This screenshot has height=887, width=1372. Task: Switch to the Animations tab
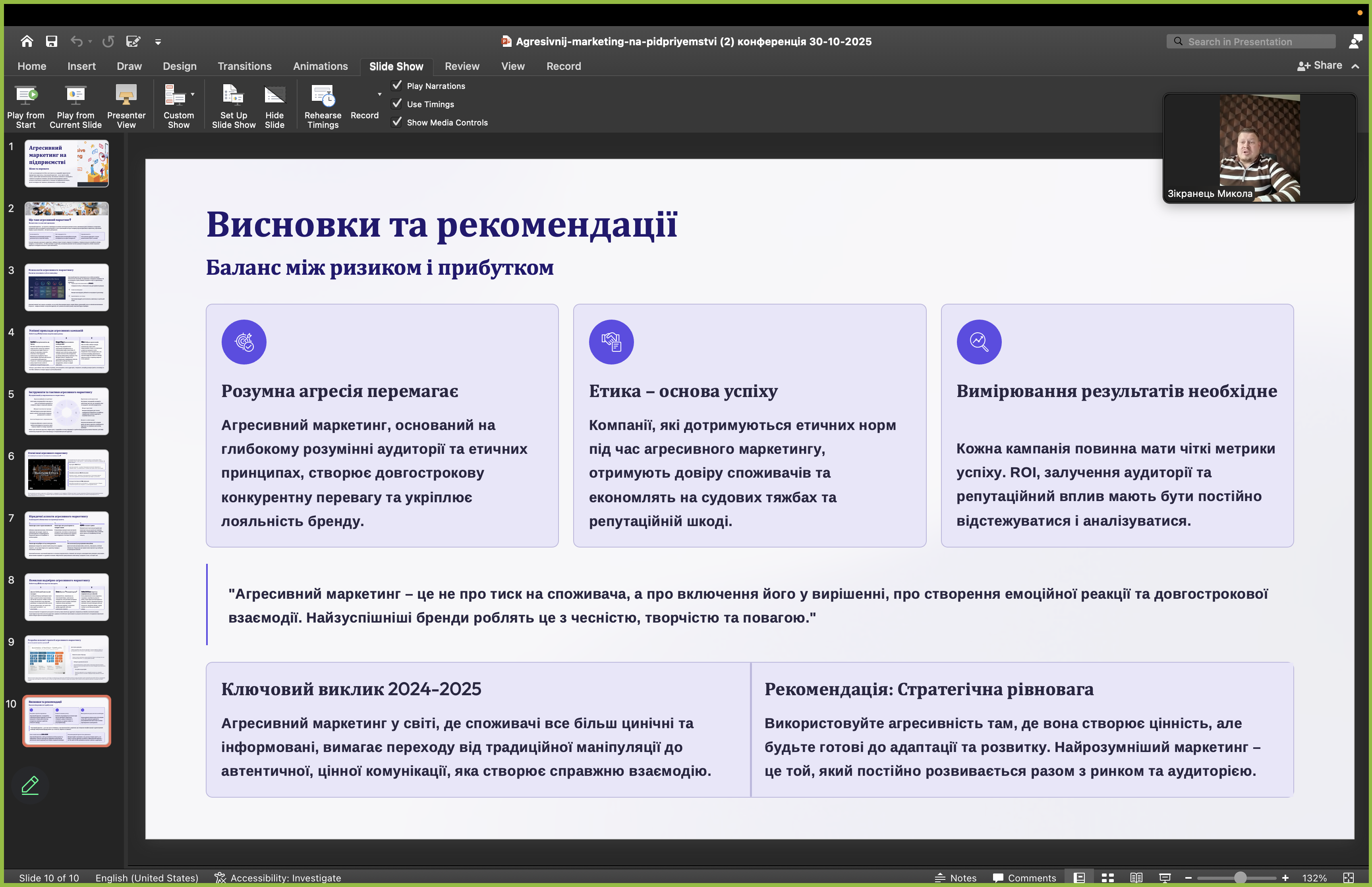point(321,66)
